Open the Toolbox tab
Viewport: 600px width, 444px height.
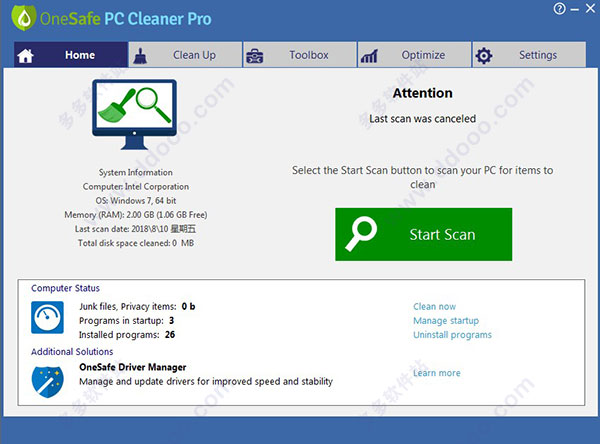click(300, 55)
